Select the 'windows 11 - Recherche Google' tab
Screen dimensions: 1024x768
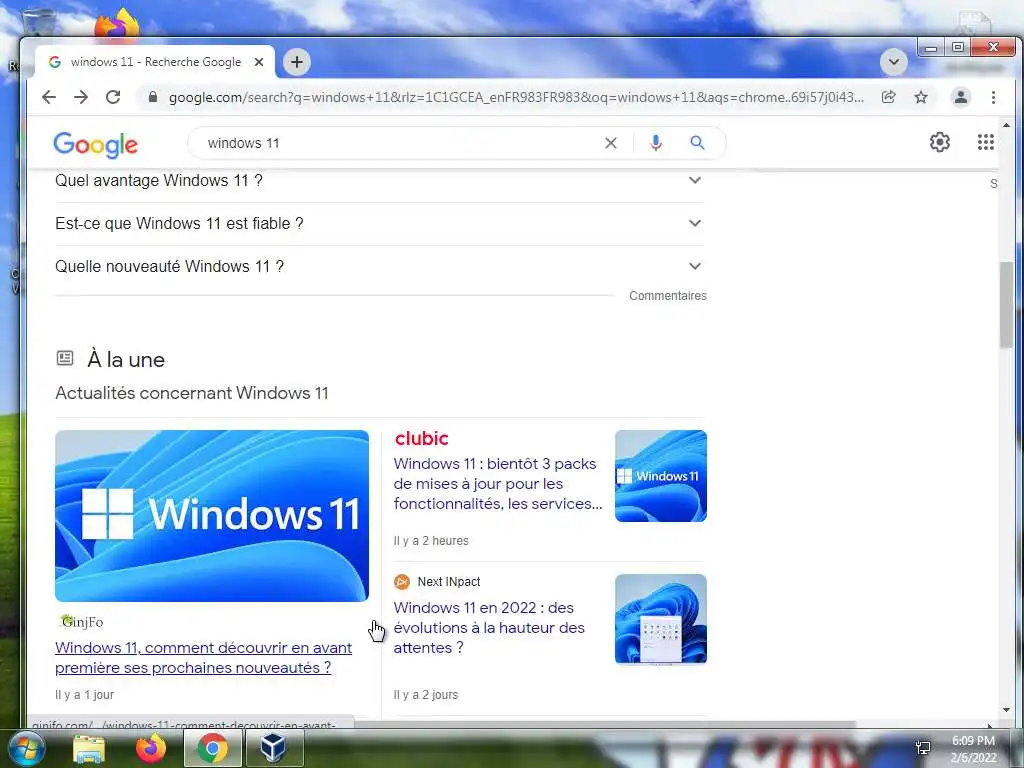tap(155, 62)
